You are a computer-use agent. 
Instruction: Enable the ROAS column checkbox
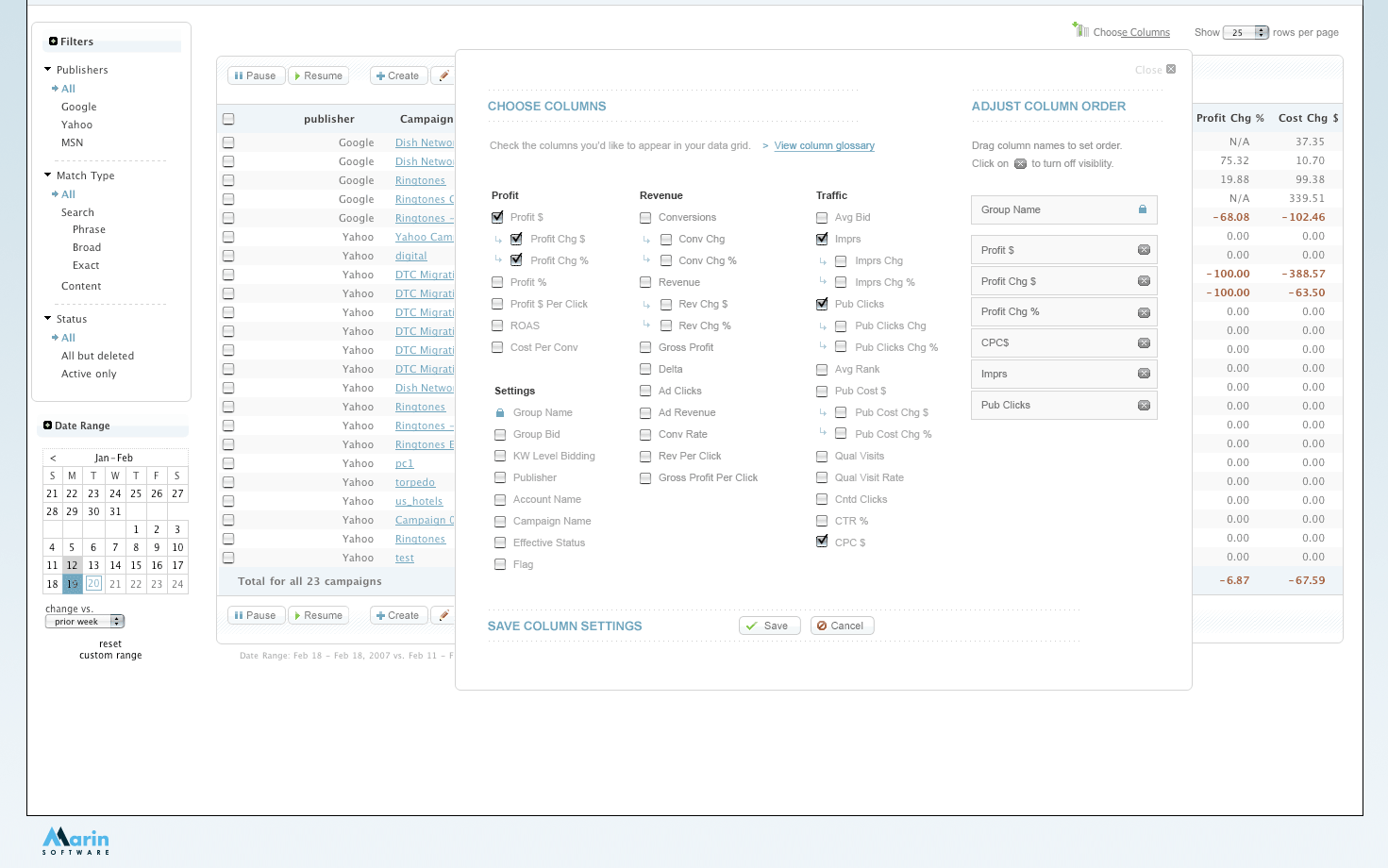(497, 325)
